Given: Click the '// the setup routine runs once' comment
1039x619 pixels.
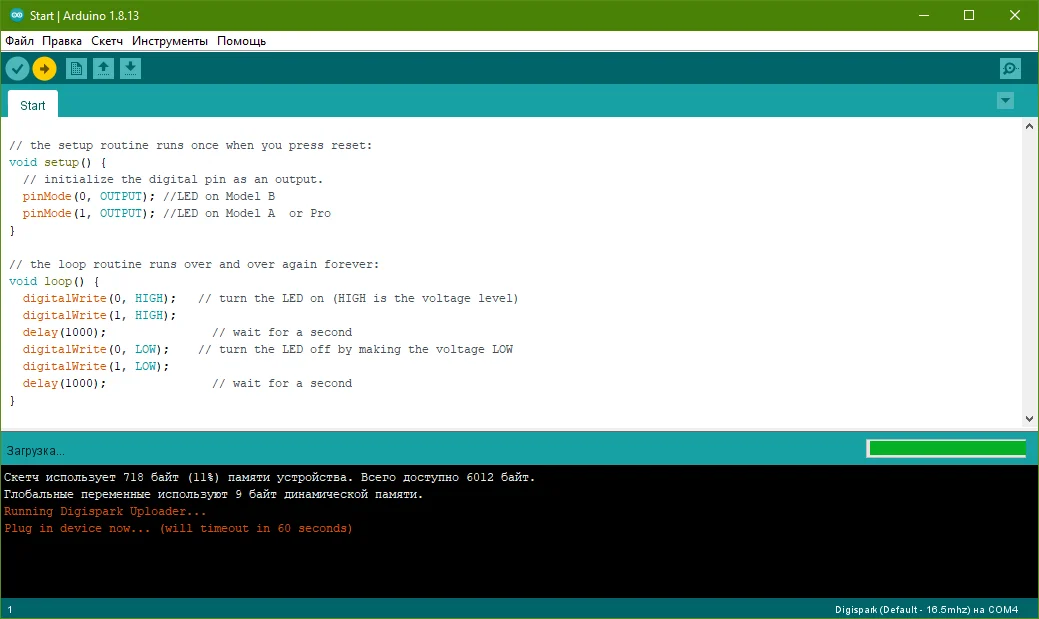Looking at the screenshot, I should pyautogui.click(x=190, y=145).
